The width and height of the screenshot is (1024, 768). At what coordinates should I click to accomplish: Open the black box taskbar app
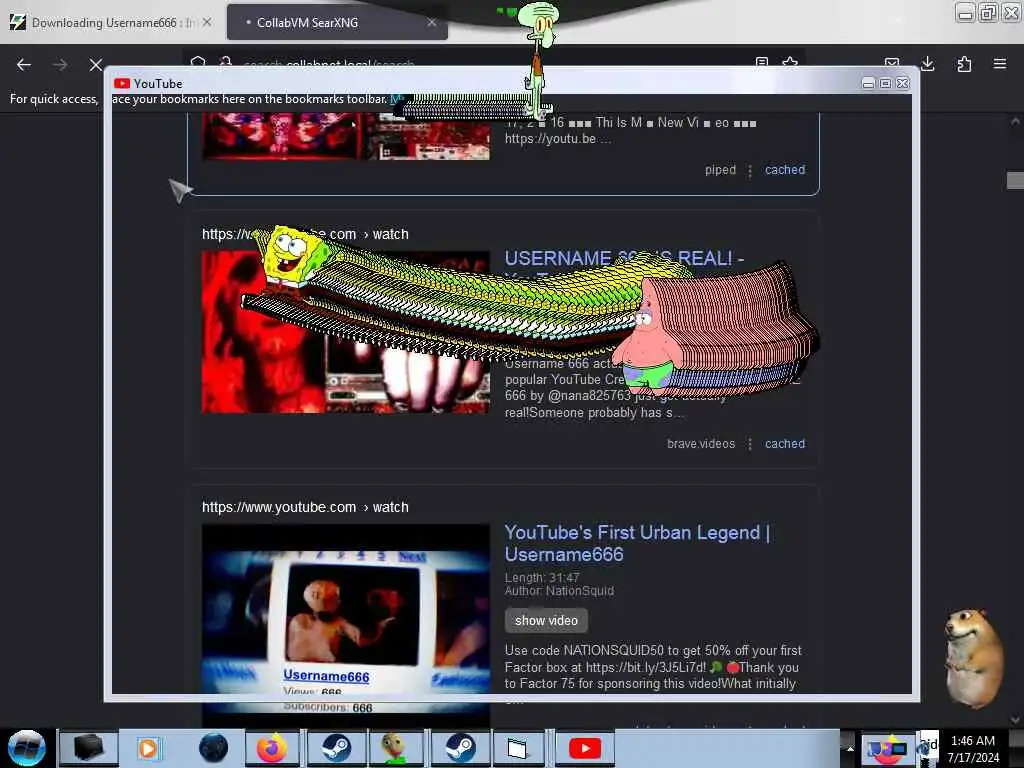pos(89,748)
